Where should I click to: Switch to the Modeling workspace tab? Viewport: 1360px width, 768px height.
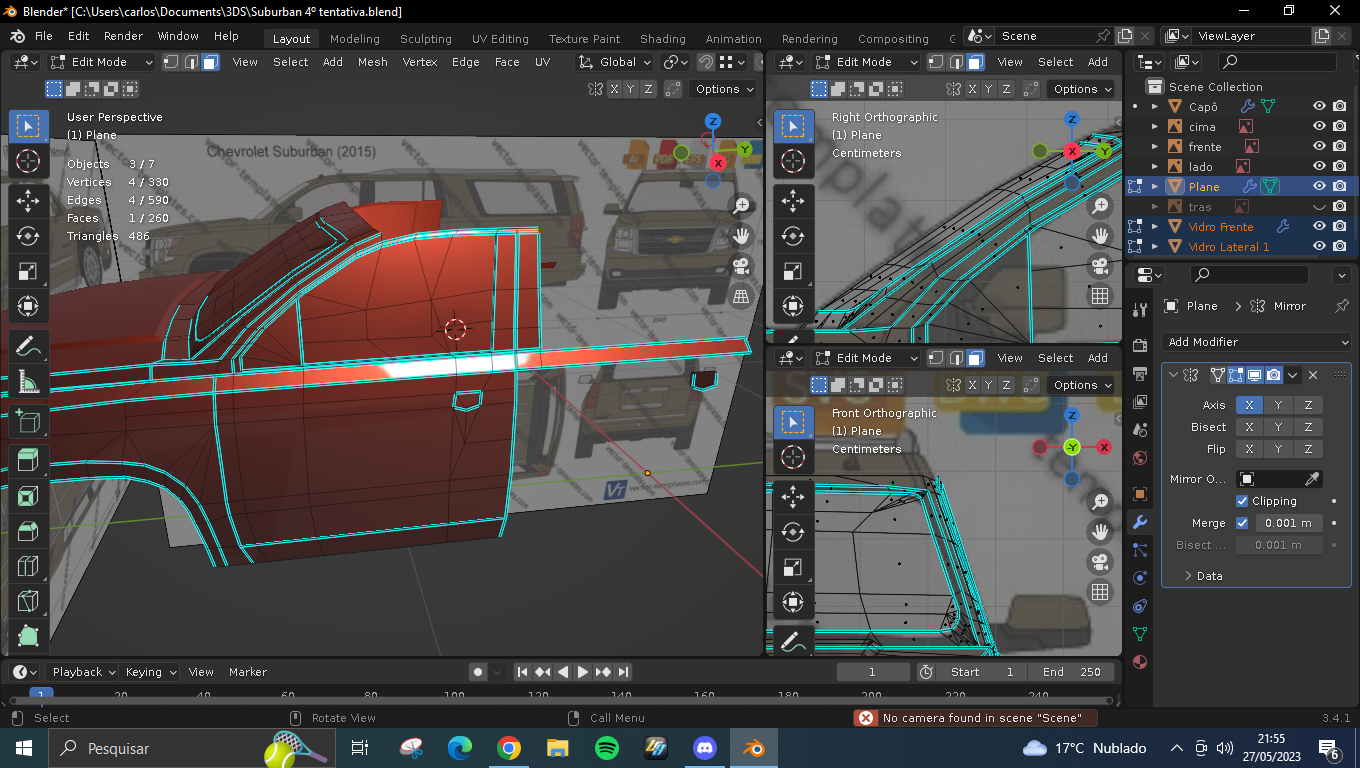tap(355, 39)
